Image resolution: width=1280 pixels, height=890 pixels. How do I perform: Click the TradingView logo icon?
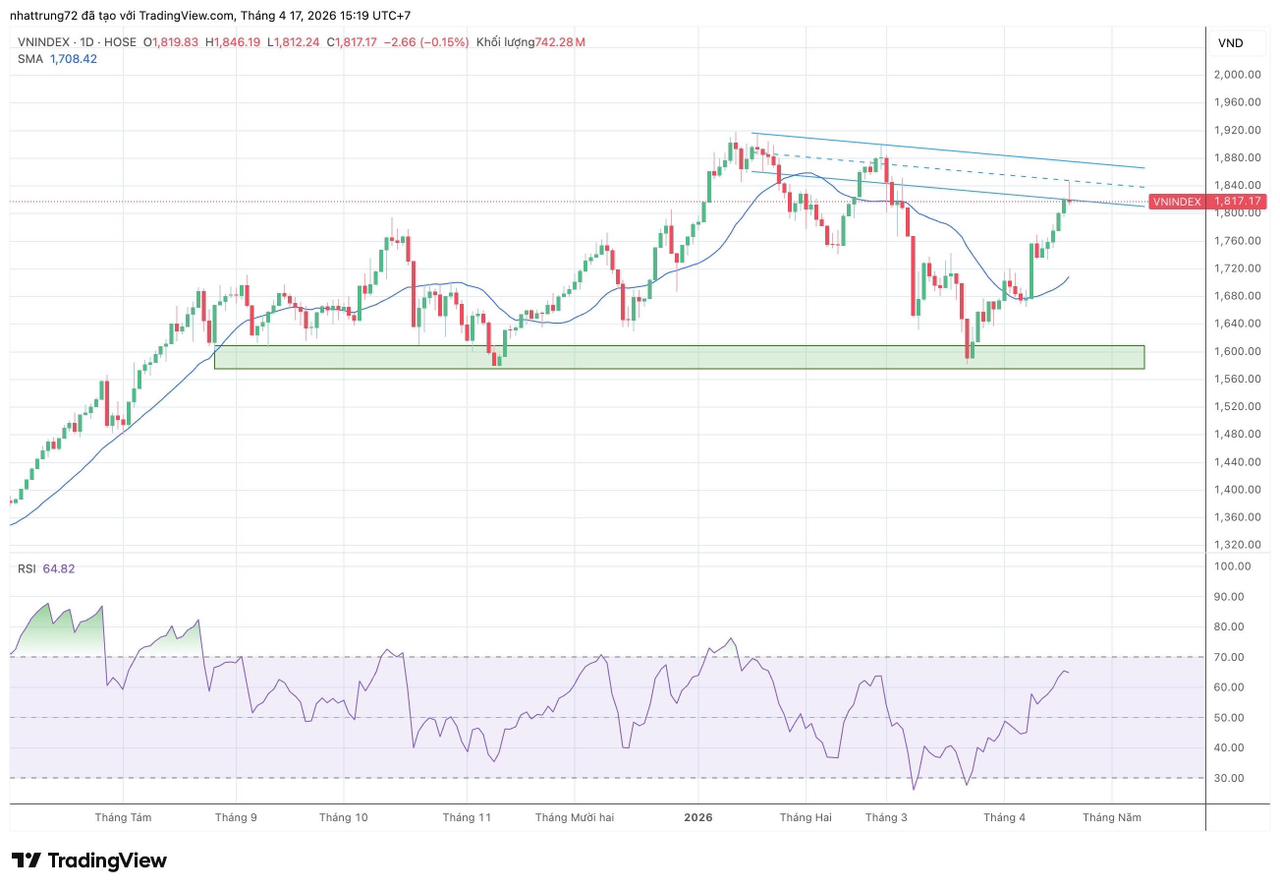pos(27,861)
